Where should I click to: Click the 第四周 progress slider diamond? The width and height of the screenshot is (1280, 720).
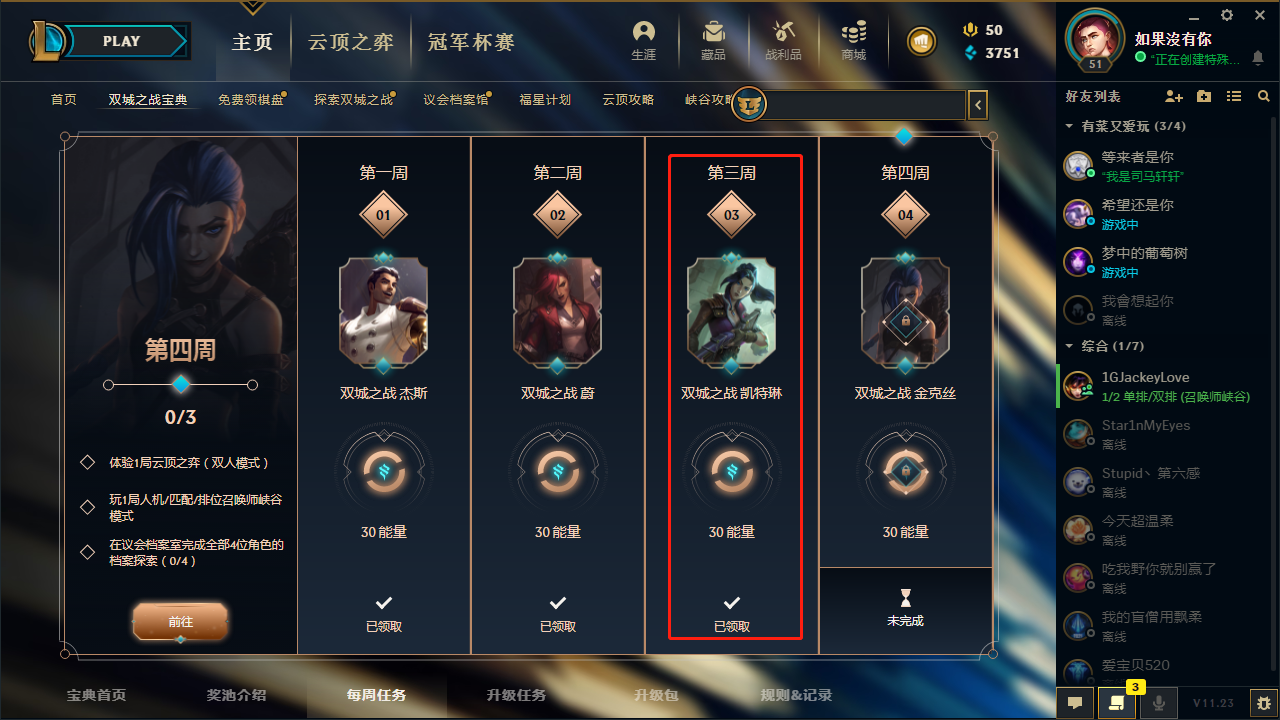tap(181, 384)
